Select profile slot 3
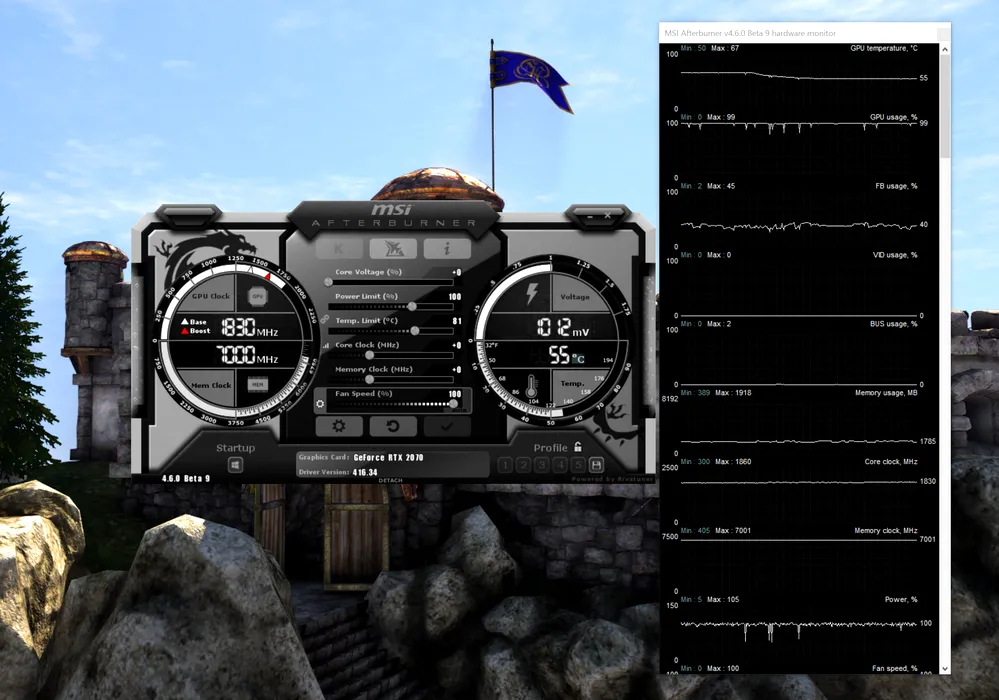Viewport: 999px width, 700px height. click(542, 465)
